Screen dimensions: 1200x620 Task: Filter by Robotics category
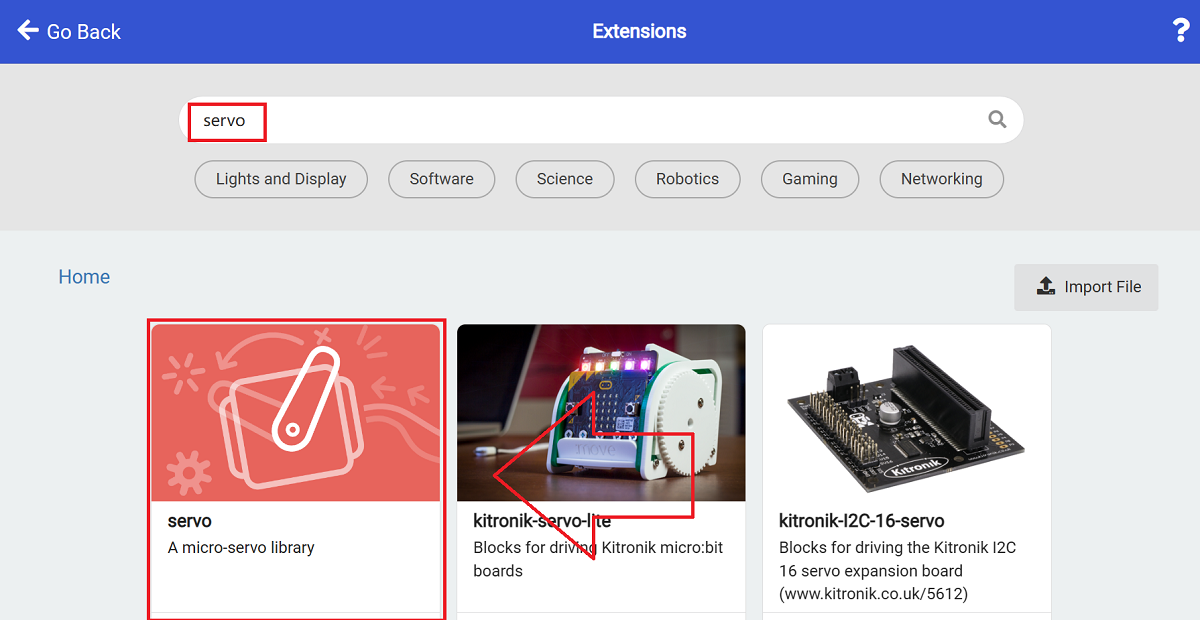pos(688,179)
